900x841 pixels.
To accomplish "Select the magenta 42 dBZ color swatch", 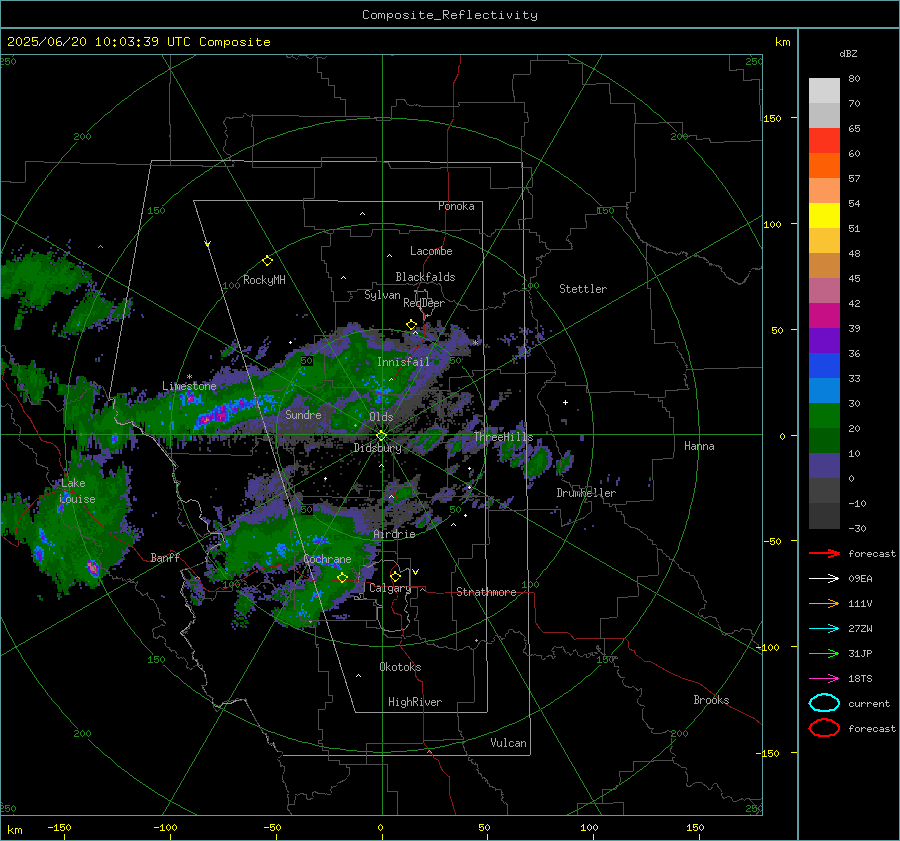I will tap(824, 316).
